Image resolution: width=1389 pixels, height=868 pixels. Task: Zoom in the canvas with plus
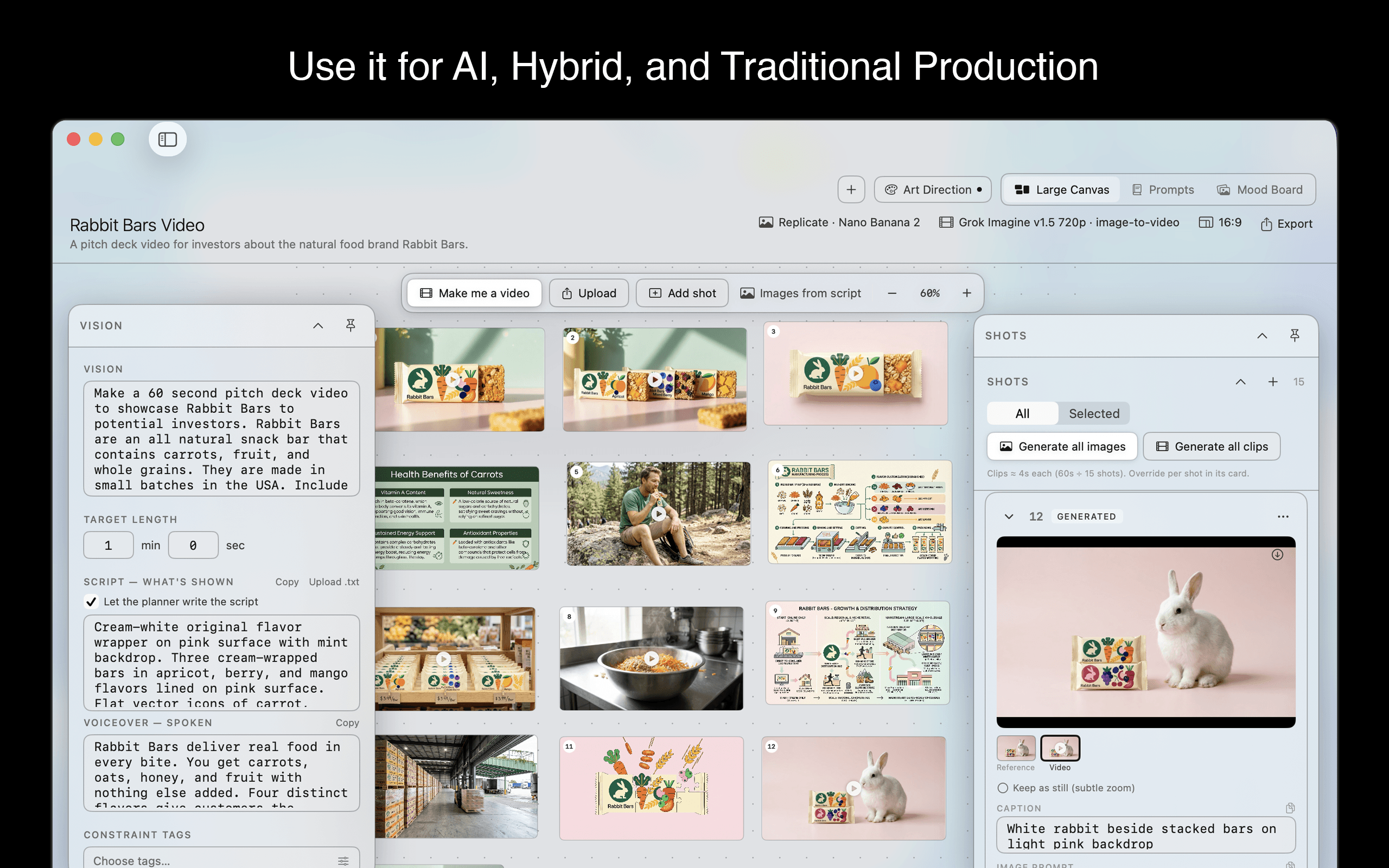[966, 293]
